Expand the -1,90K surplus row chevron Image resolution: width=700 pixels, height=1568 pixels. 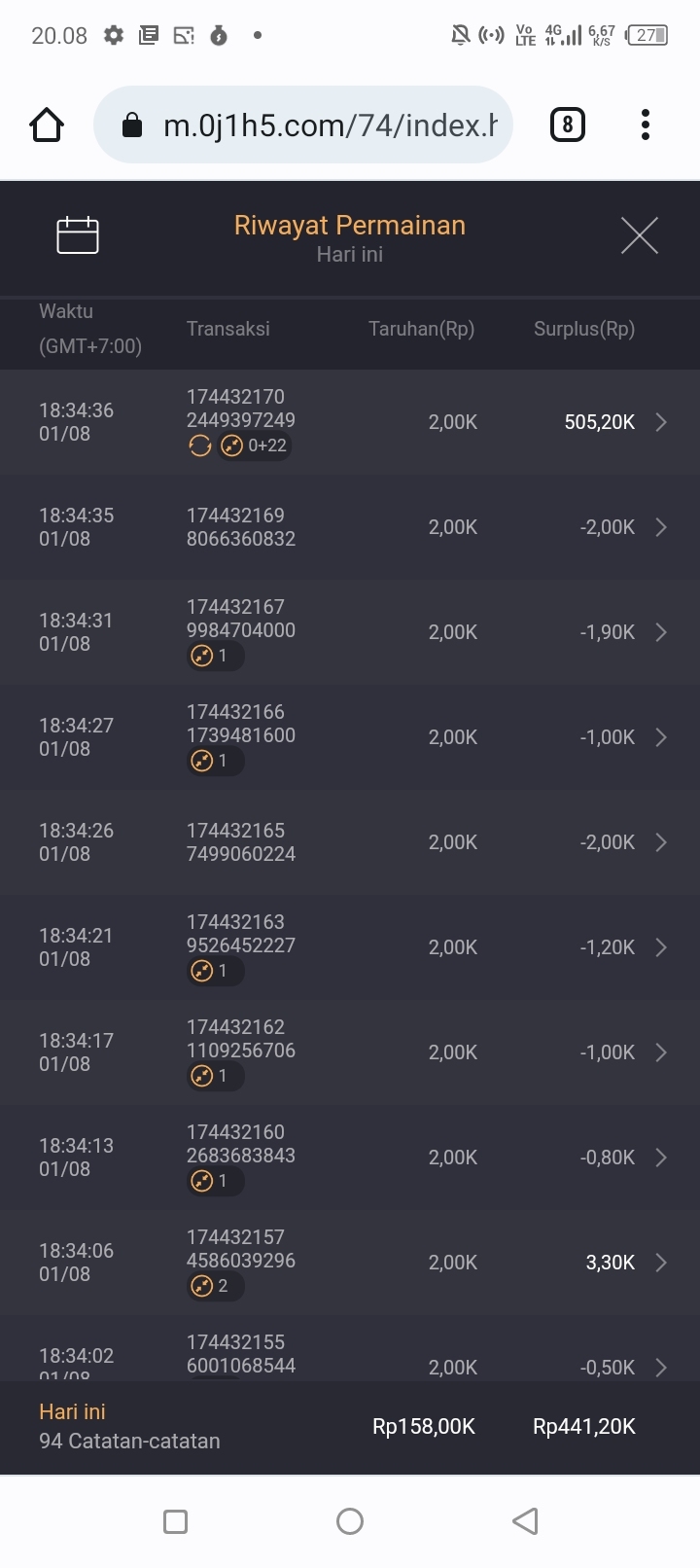(661, 632)
